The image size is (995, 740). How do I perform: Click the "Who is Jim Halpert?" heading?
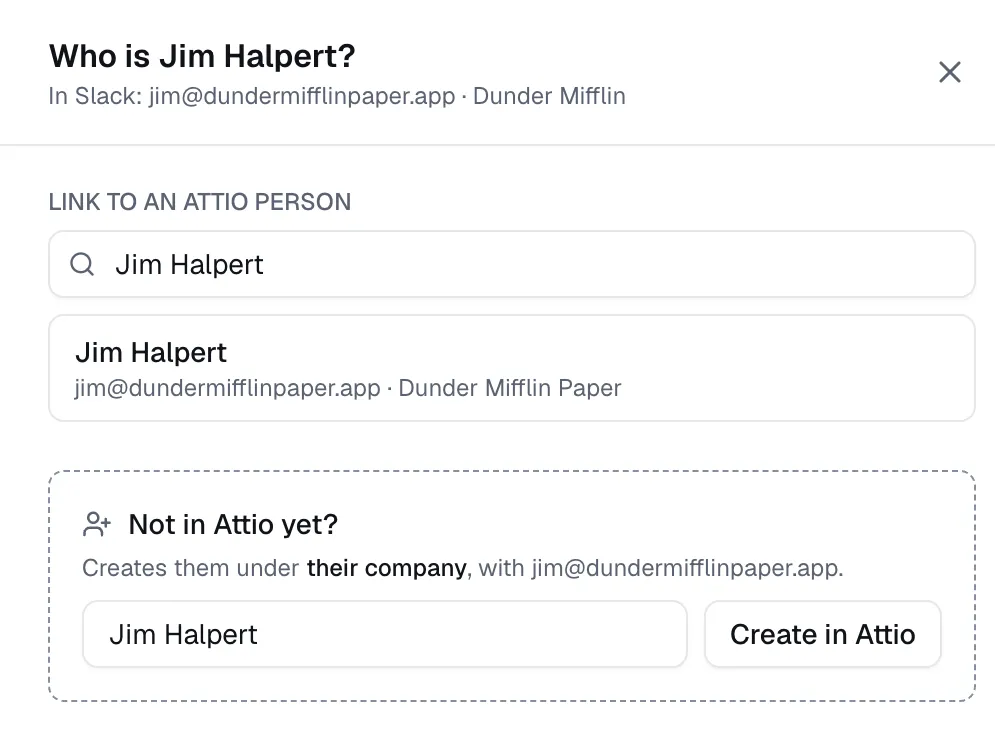click(x=202, y=56)
